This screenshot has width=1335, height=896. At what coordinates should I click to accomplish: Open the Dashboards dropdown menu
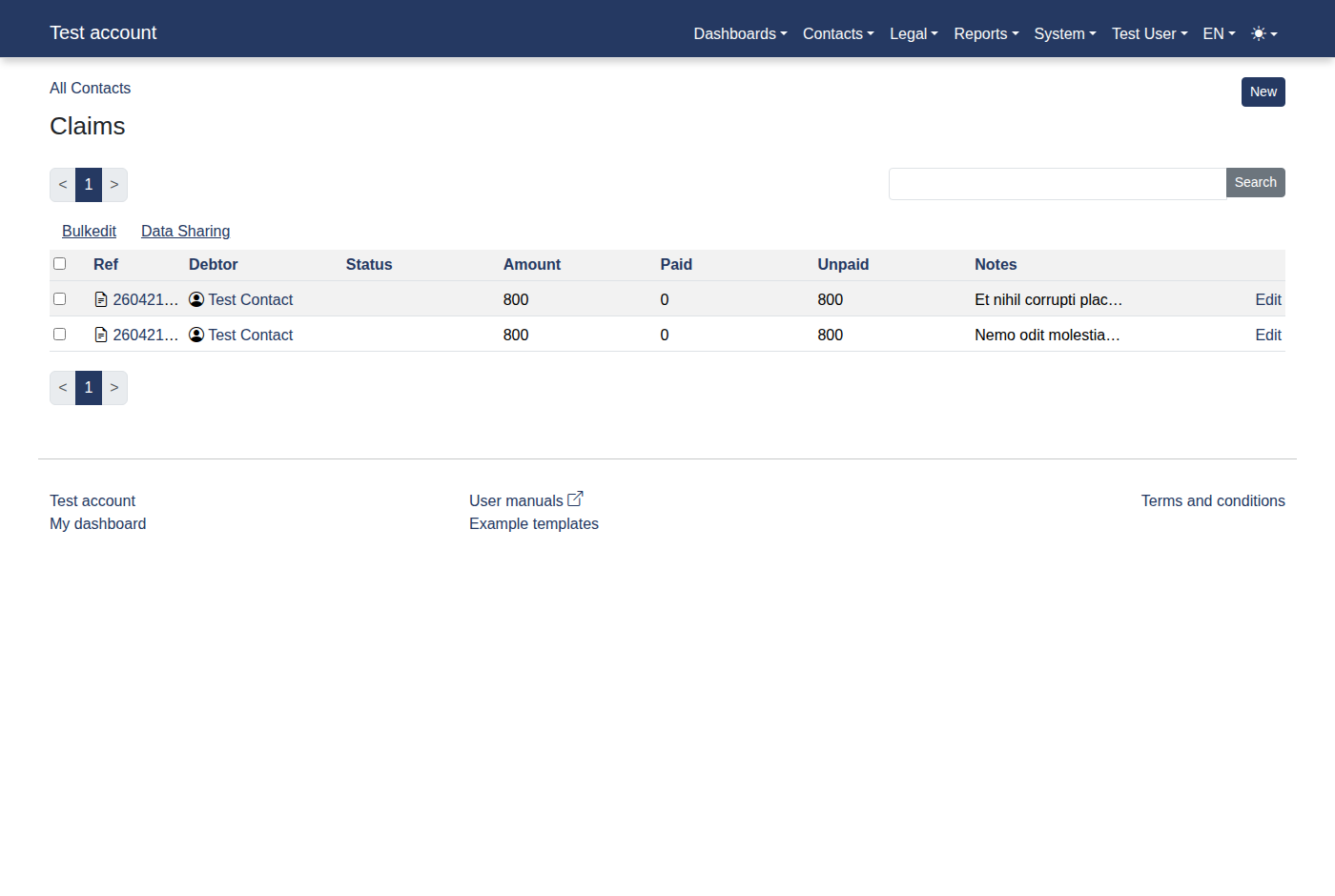[740, 33]
